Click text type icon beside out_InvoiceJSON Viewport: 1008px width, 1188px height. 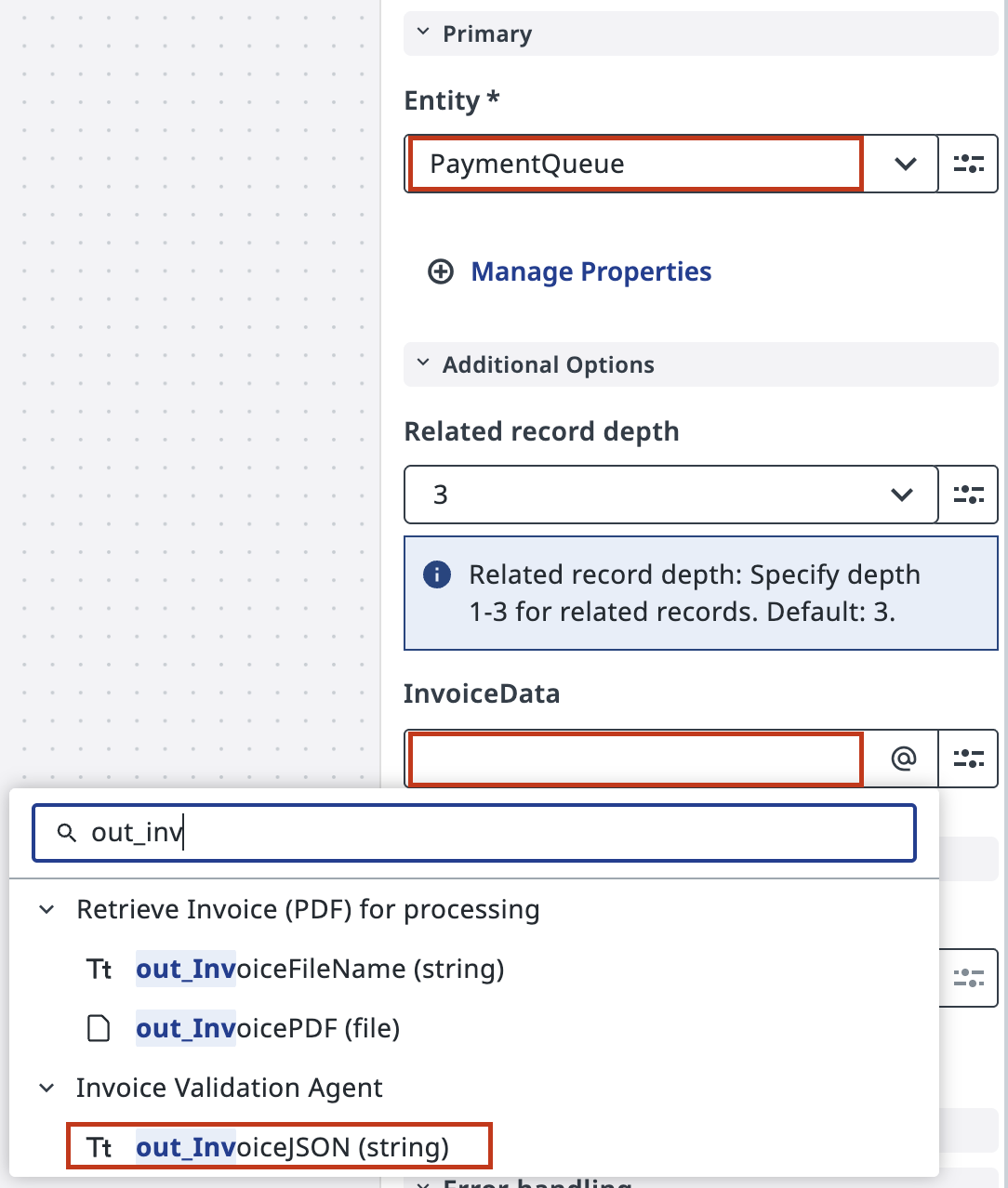pos(99,1148)
